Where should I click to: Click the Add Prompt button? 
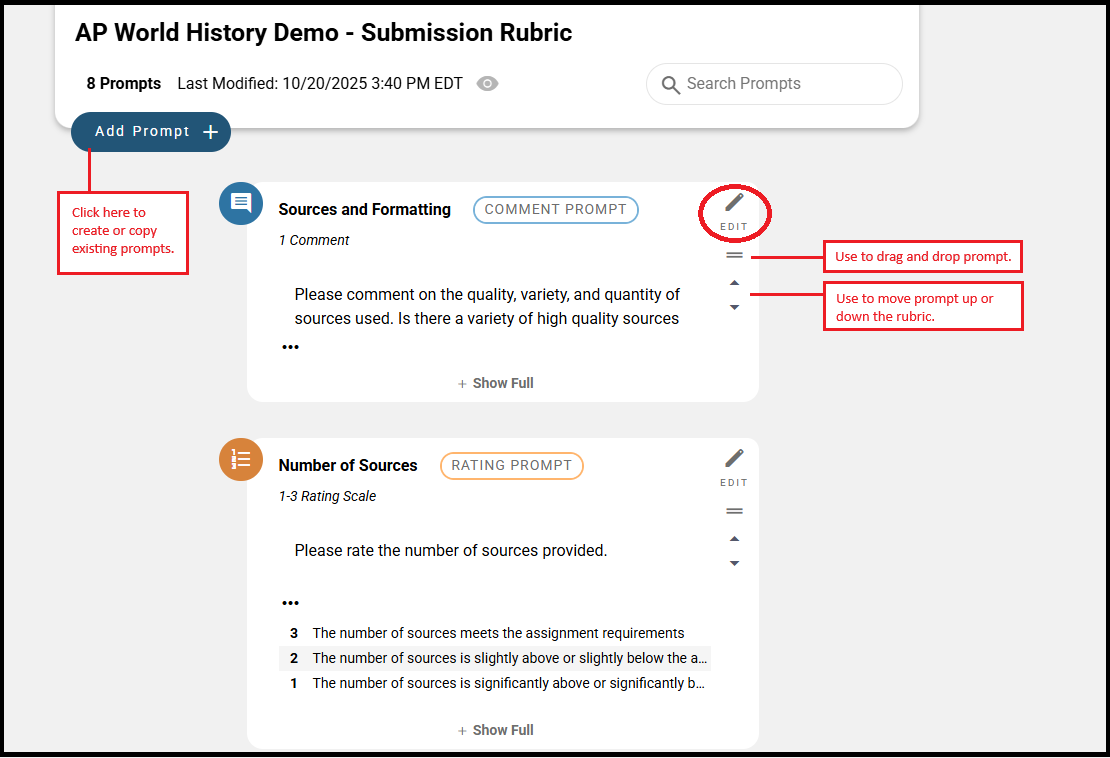tap(151, 132)
